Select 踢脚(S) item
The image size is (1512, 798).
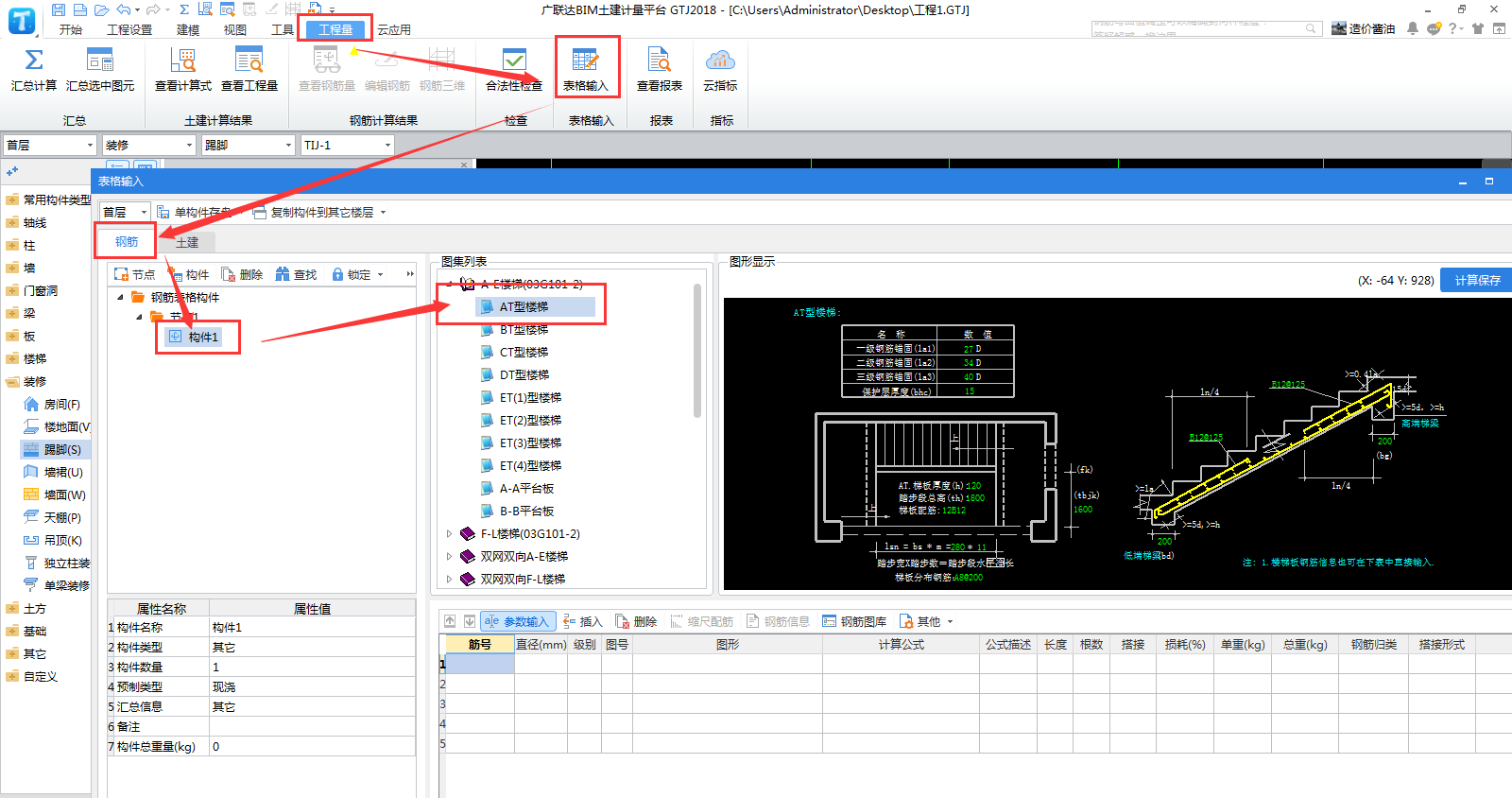(55, 449)
